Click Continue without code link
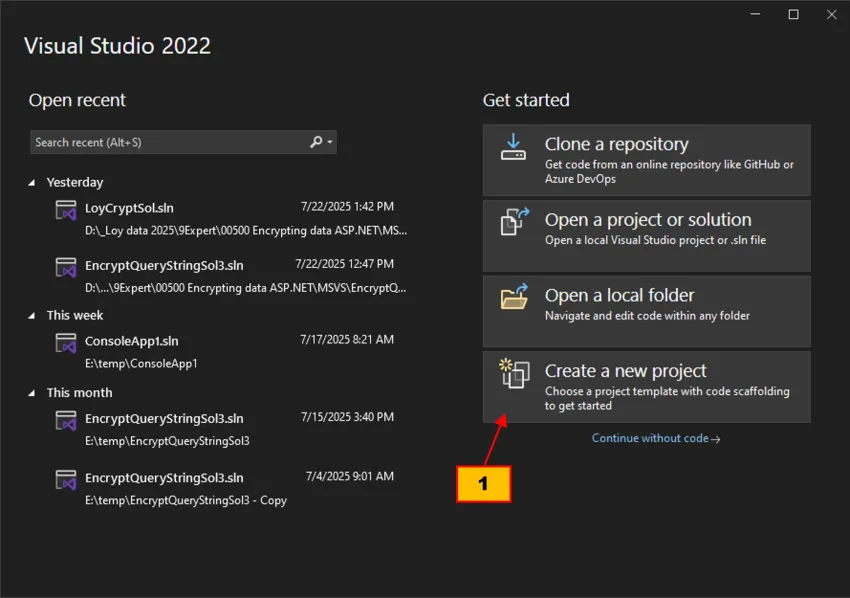The height and width of the screenshot is (598, 850). (x=655, y=438)
